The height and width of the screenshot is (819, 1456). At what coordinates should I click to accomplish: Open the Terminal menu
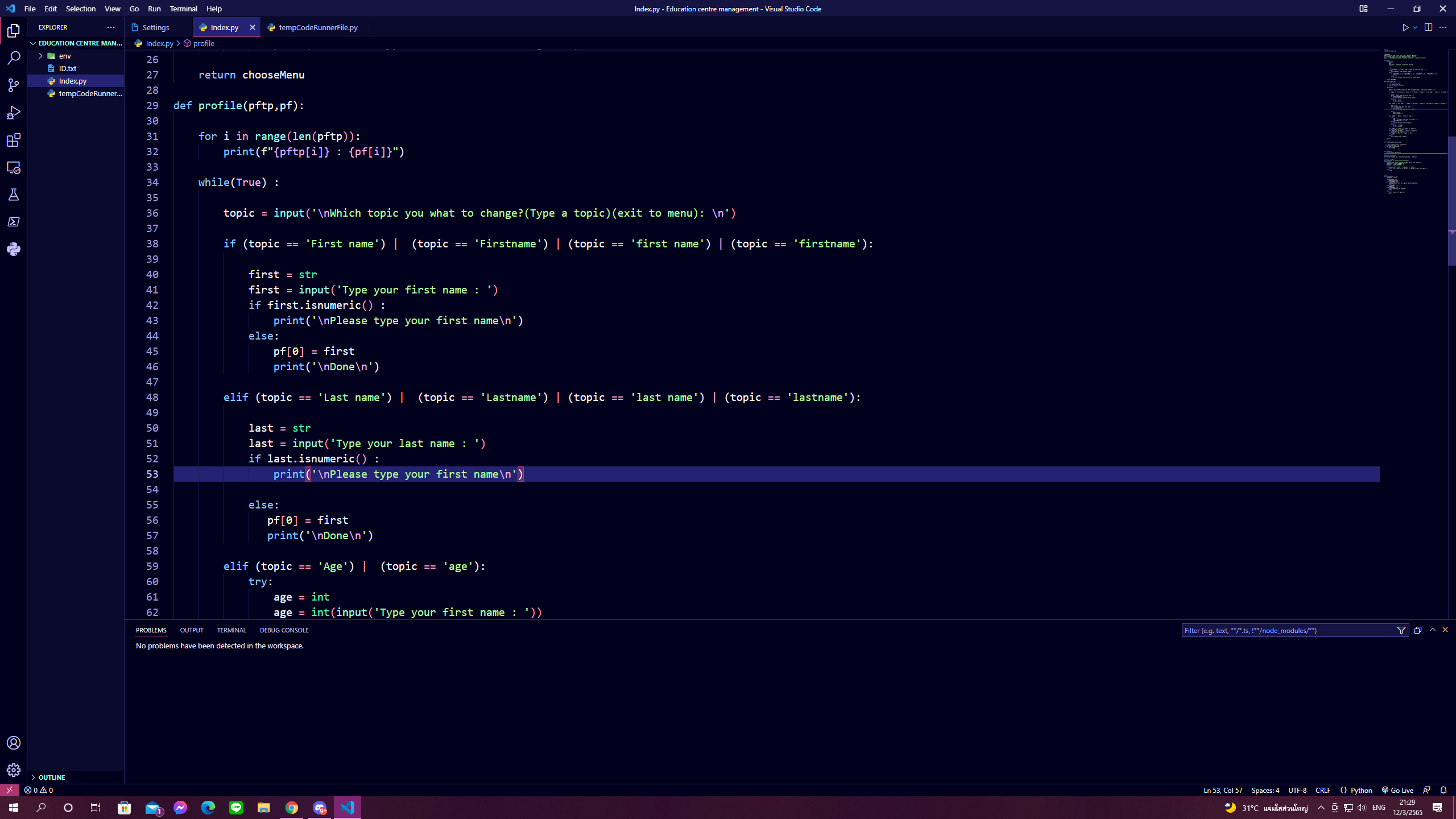click(x=183, y=9)
